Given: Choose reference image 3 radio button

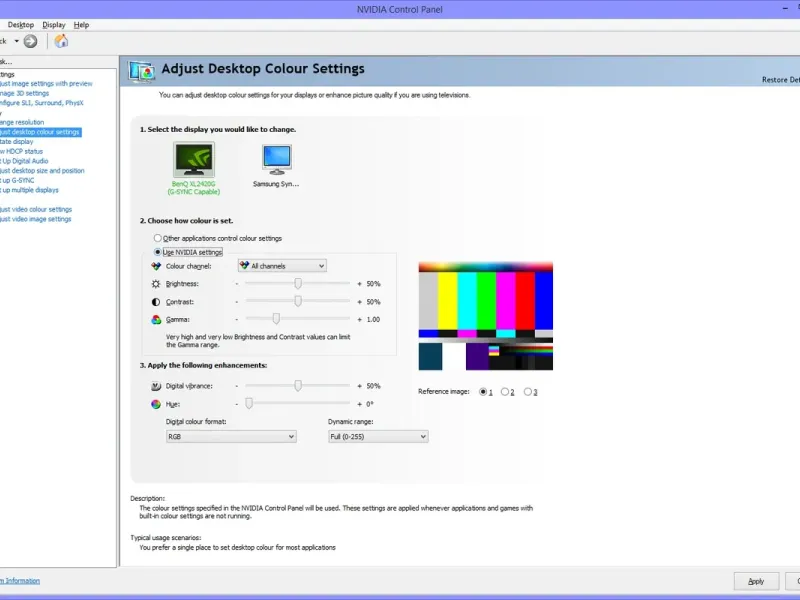Looking at the screenshot, I should [528, 392].
